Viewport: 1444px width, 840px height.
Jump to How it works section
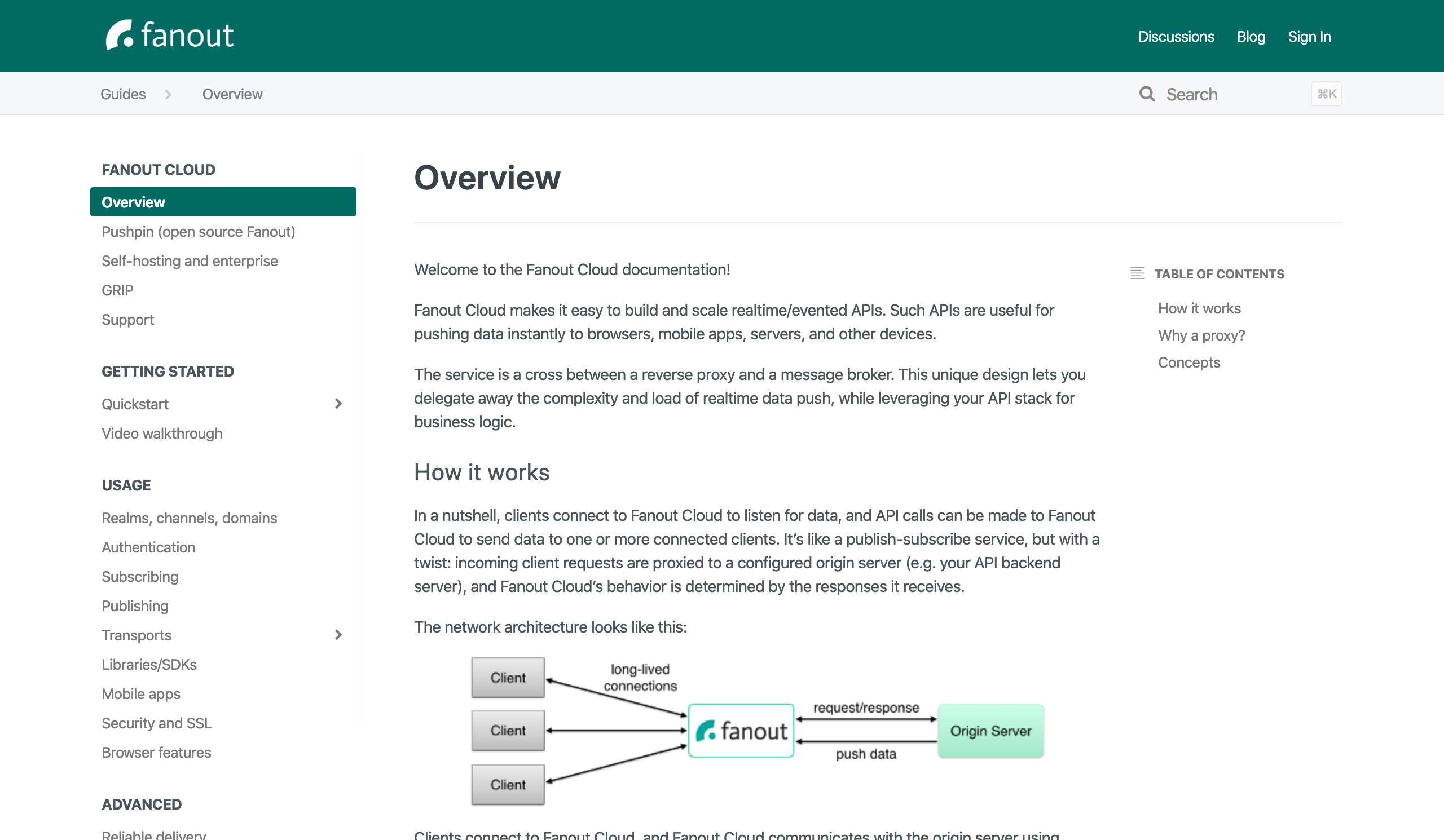(1199, 308)
